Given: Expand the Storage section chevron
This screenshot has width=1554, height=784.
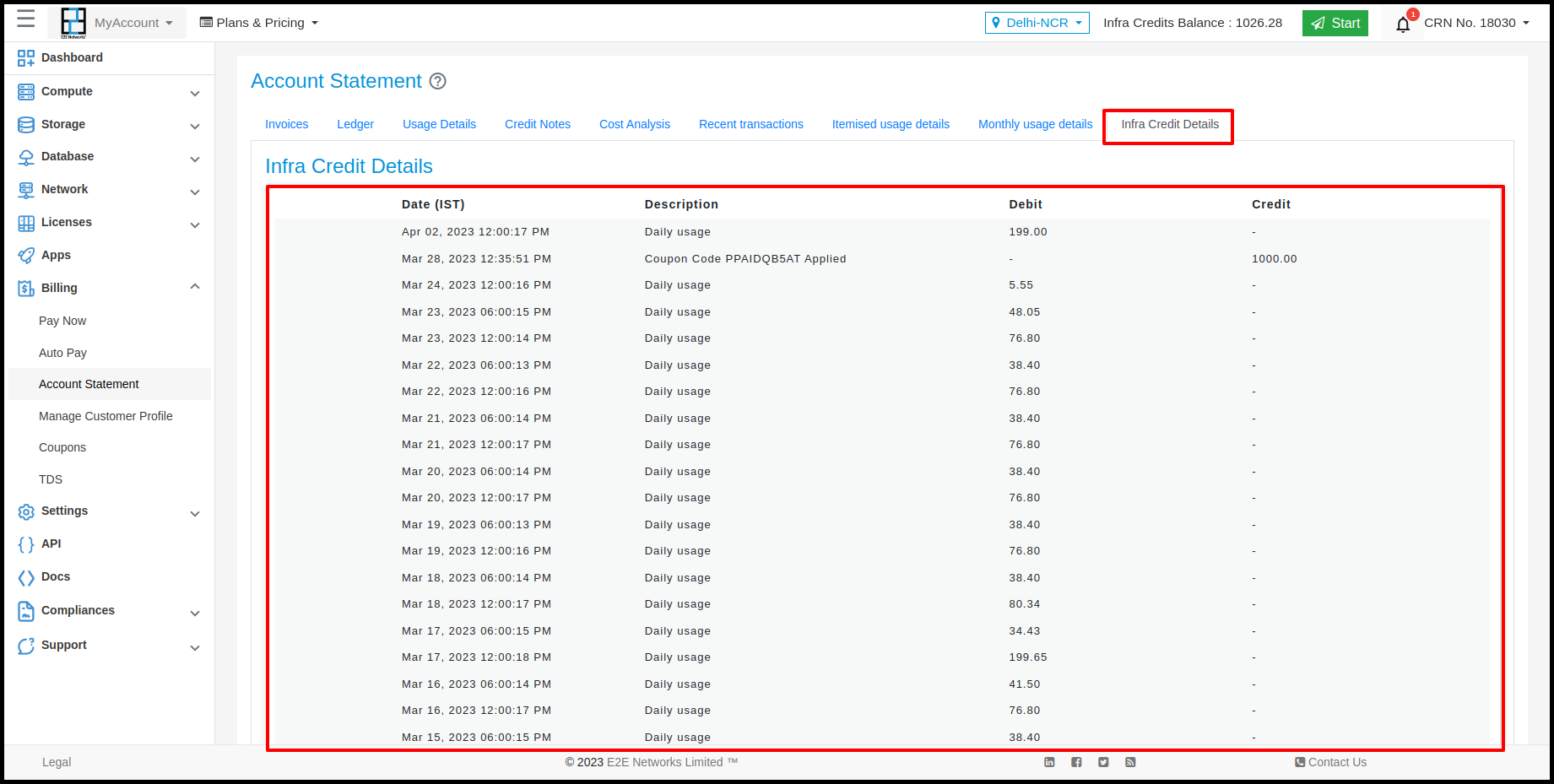Looking at the screenshot, I should coord(195,127).
